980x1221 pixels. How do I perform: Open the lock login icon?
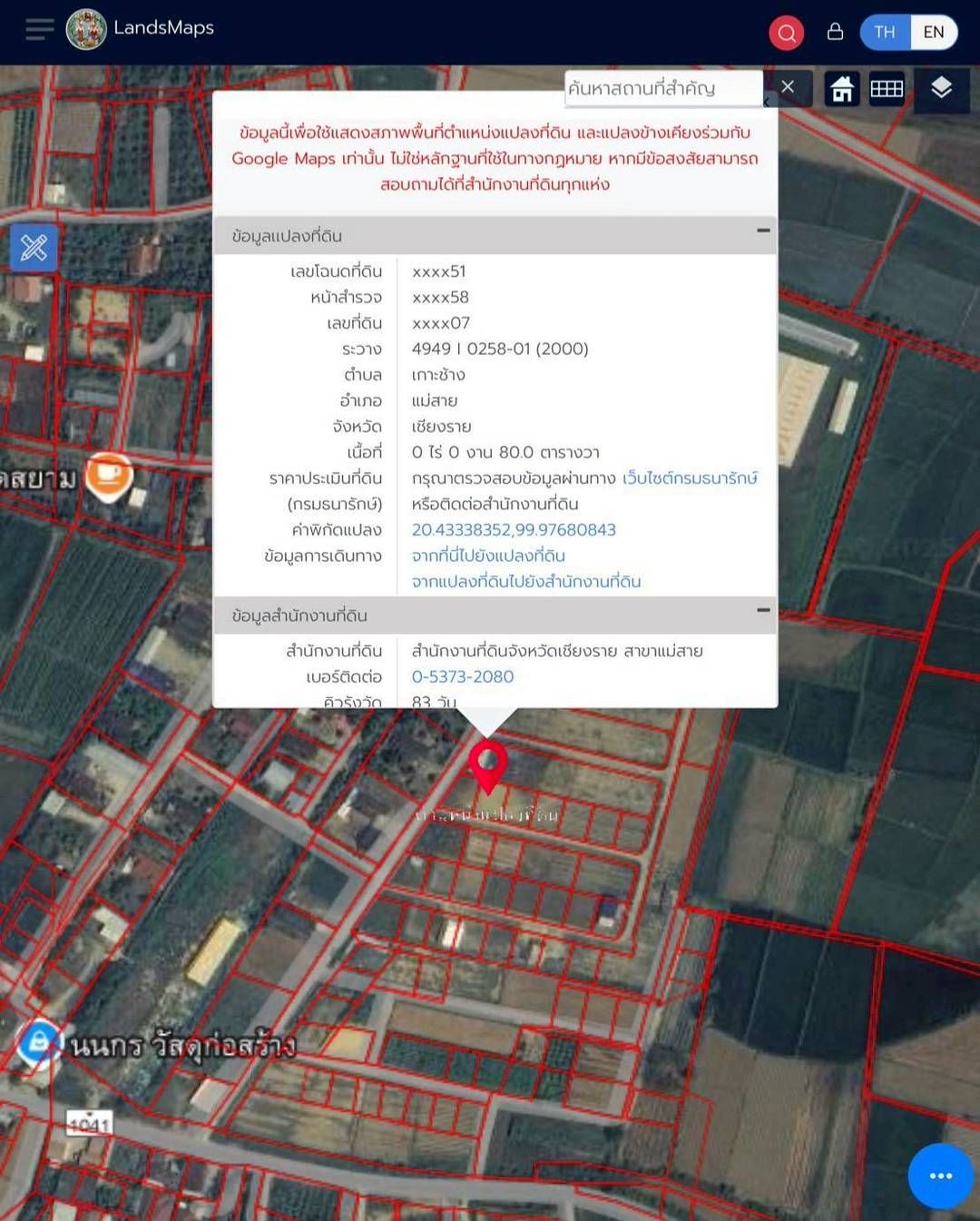[836, 32]
